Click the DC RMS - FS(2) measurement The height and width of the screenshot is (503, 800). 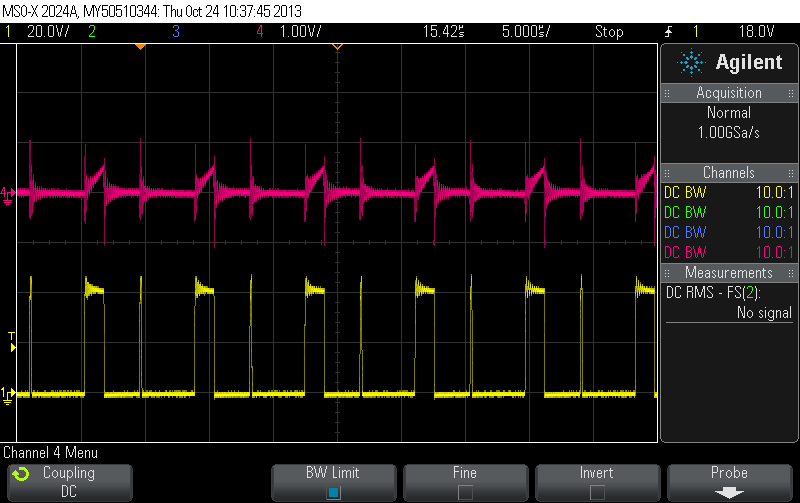(x=713, y=293)
